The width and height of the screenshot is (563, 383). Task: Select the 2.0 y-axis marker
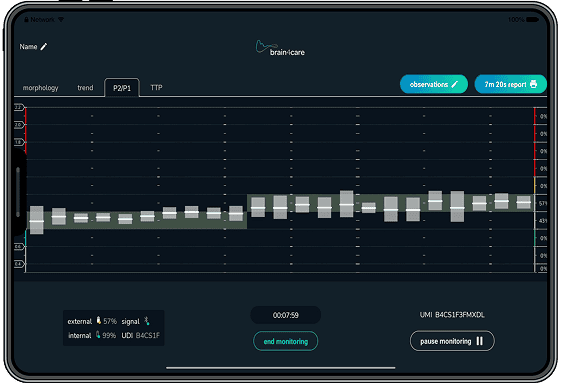click(19, 125)
